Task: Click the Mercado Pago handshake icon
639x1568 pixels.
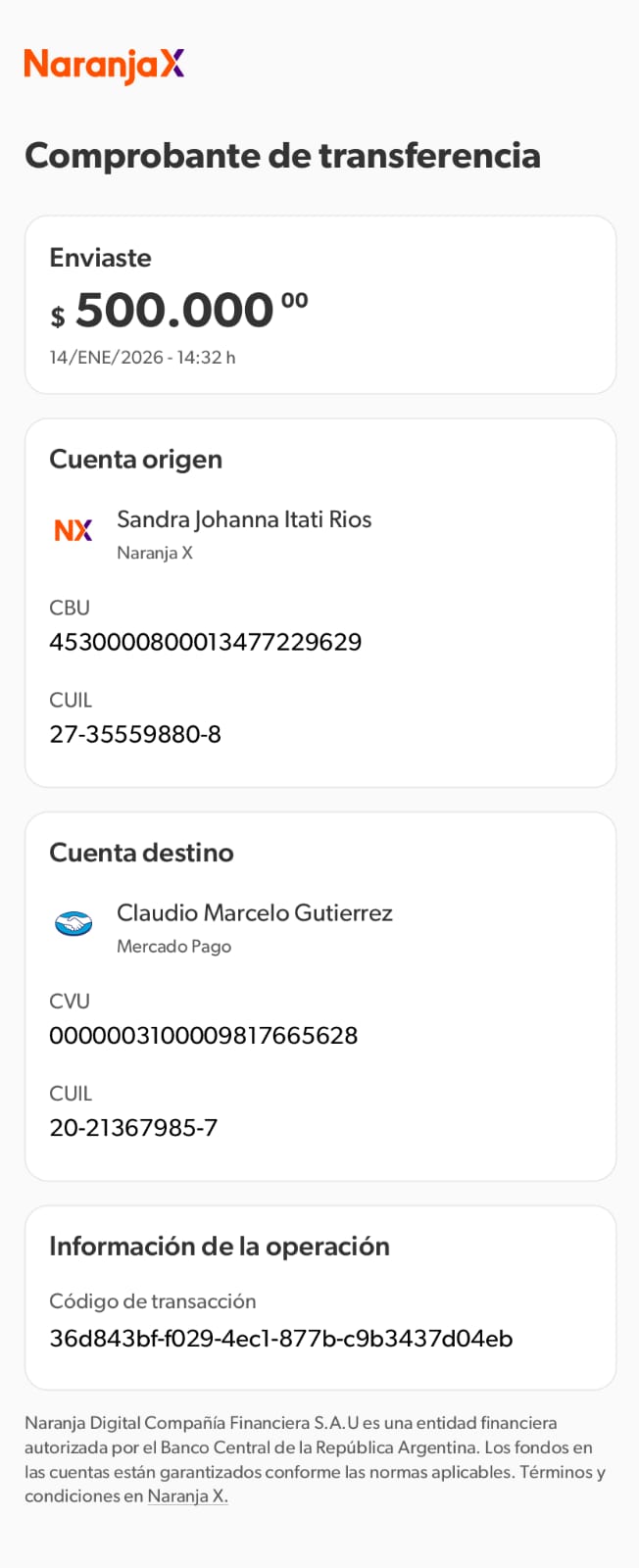Action: [x=74, y=923]
